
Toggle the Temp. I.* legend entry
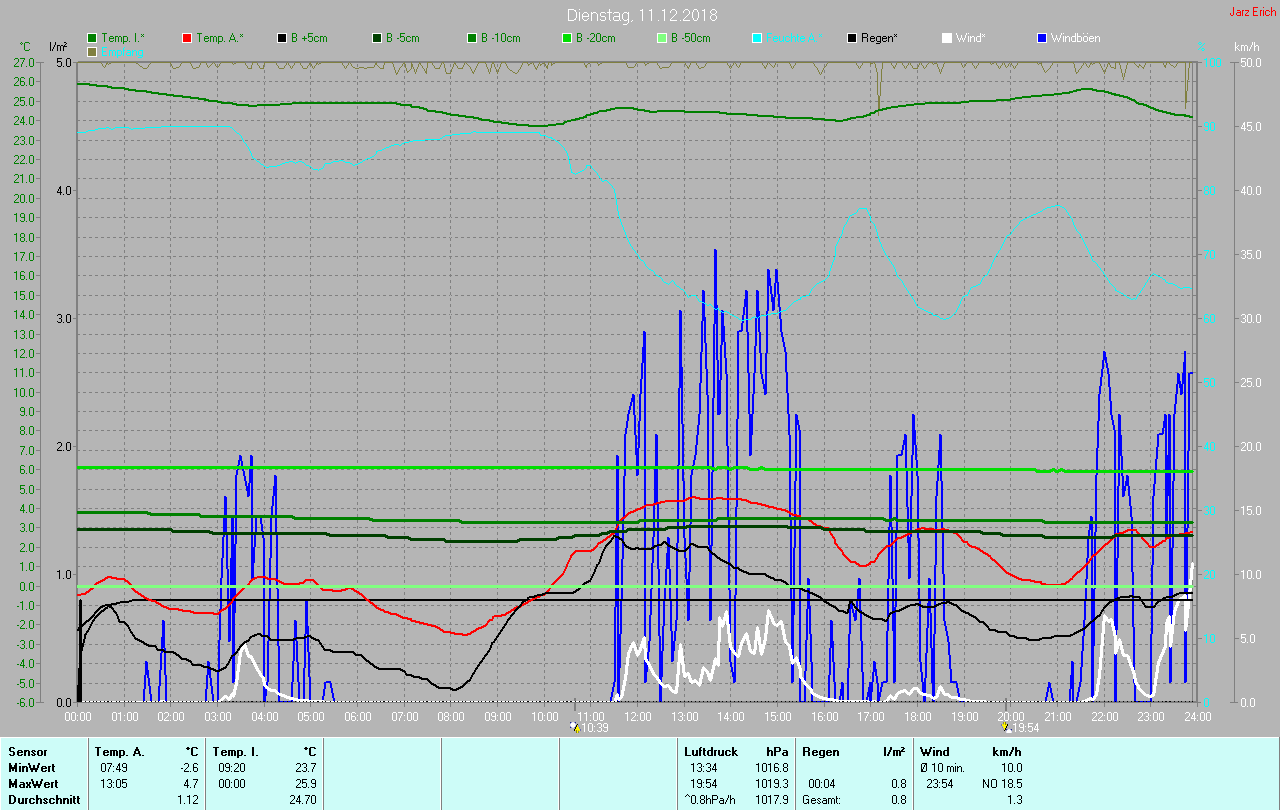pyautogui.click(x=122, y=38)
